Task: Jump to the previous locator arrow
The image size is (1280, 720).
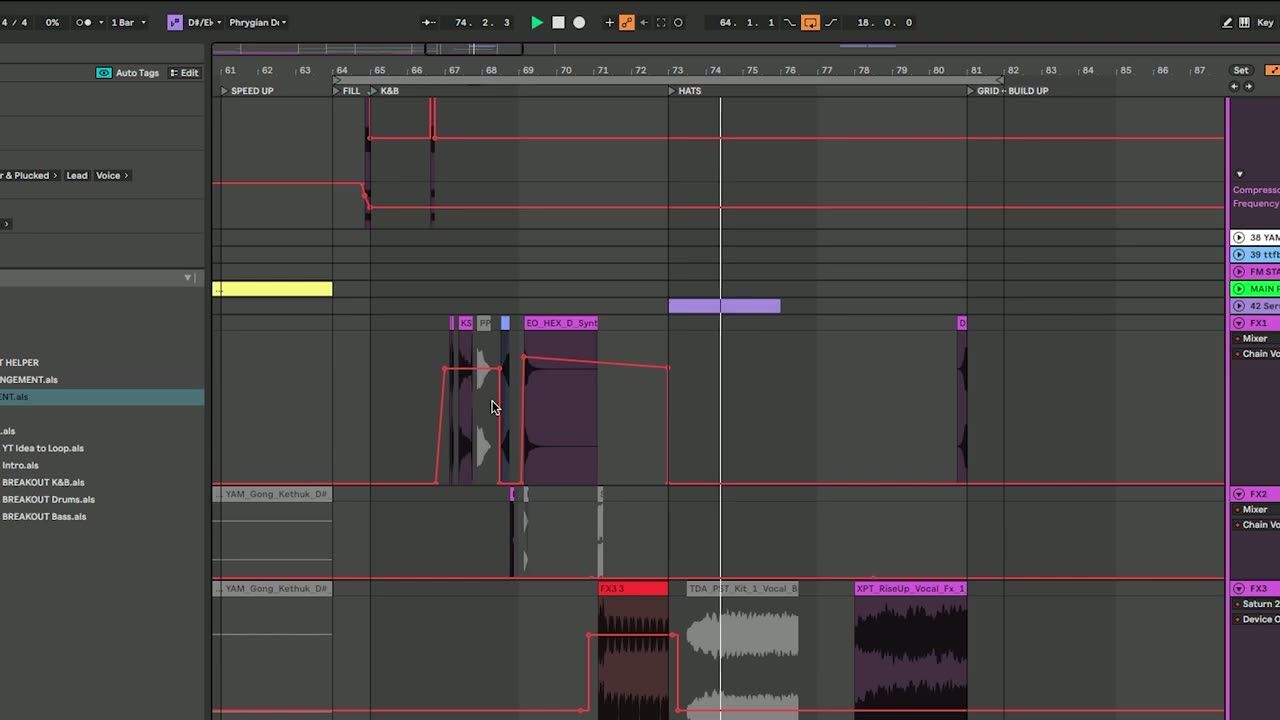Action: (x=1234, y=87)
